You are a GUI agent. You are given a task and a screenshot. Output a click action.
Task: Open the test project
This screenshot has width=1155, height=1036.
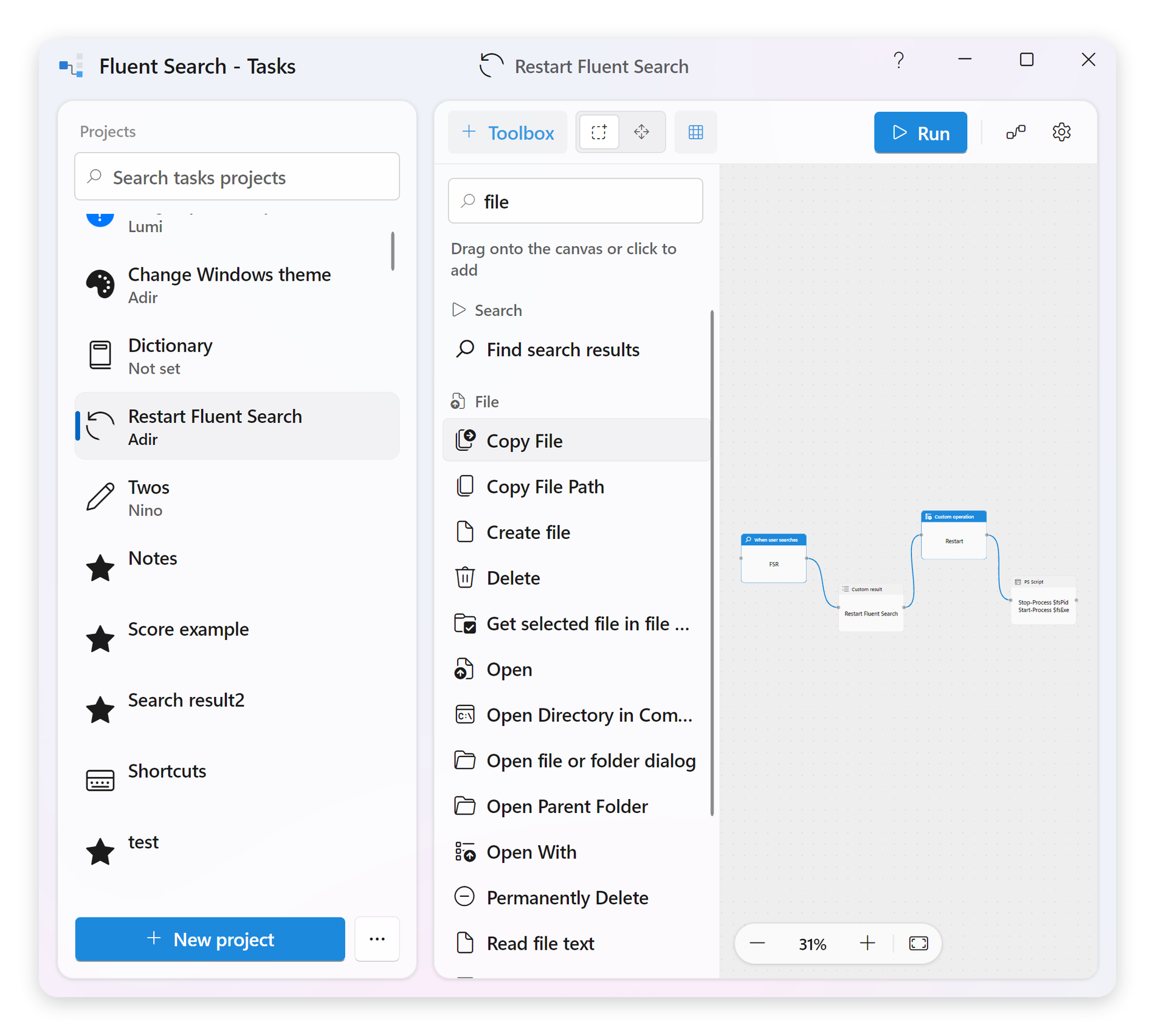click(x=237, y=851)
